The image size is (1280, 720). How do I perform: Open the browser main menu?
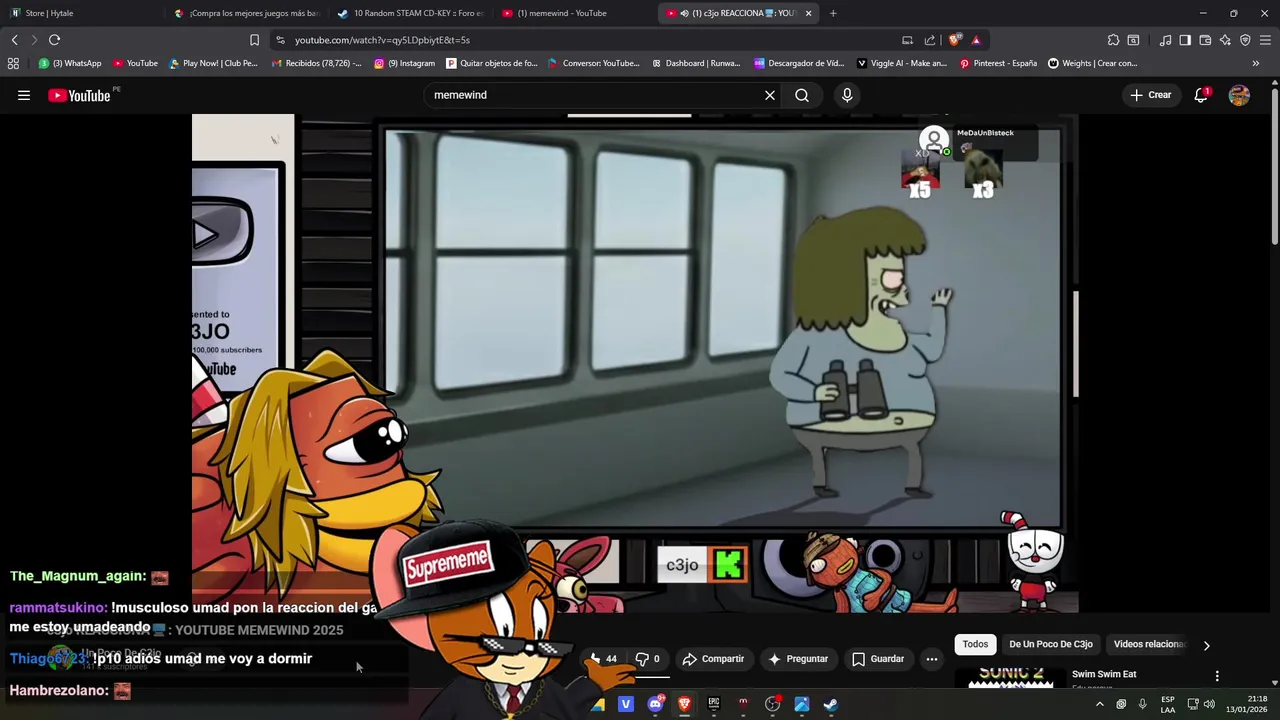1266,40
